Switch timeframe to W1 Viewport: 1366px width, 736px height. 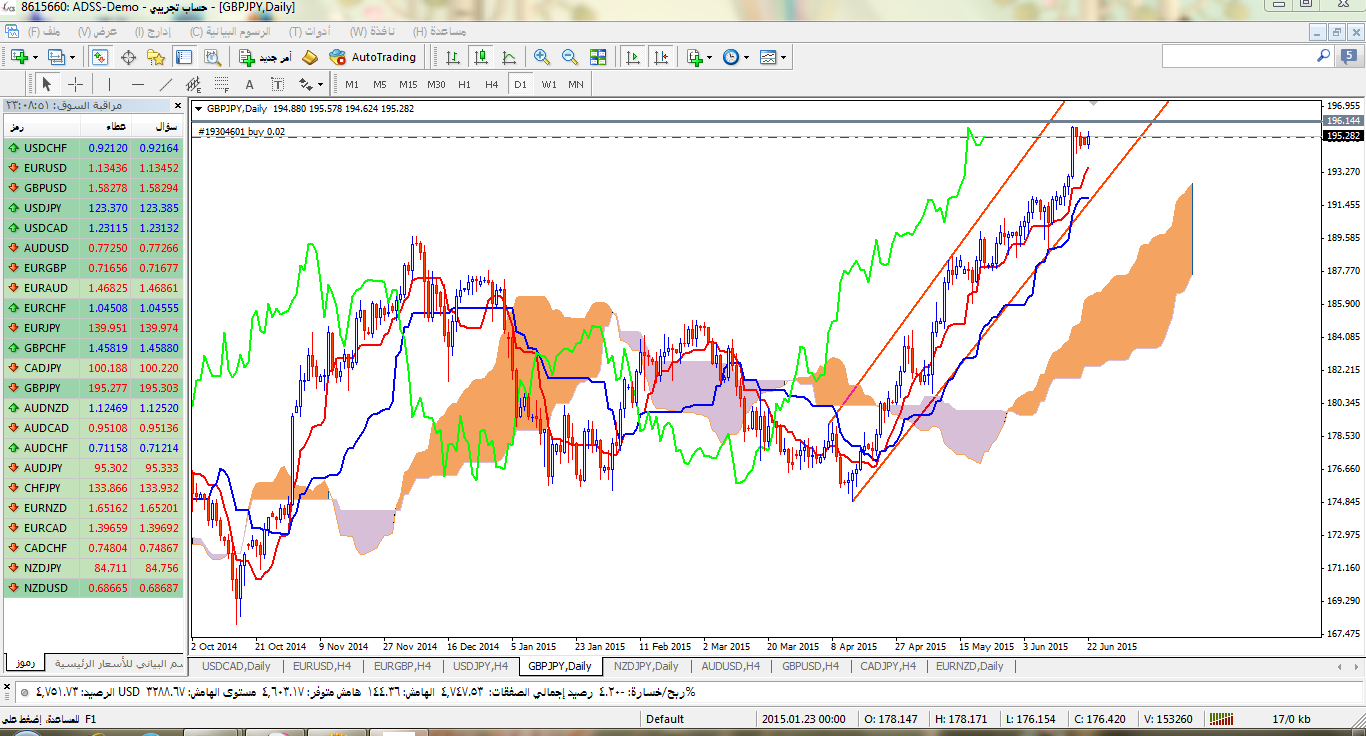coord(549,84)
